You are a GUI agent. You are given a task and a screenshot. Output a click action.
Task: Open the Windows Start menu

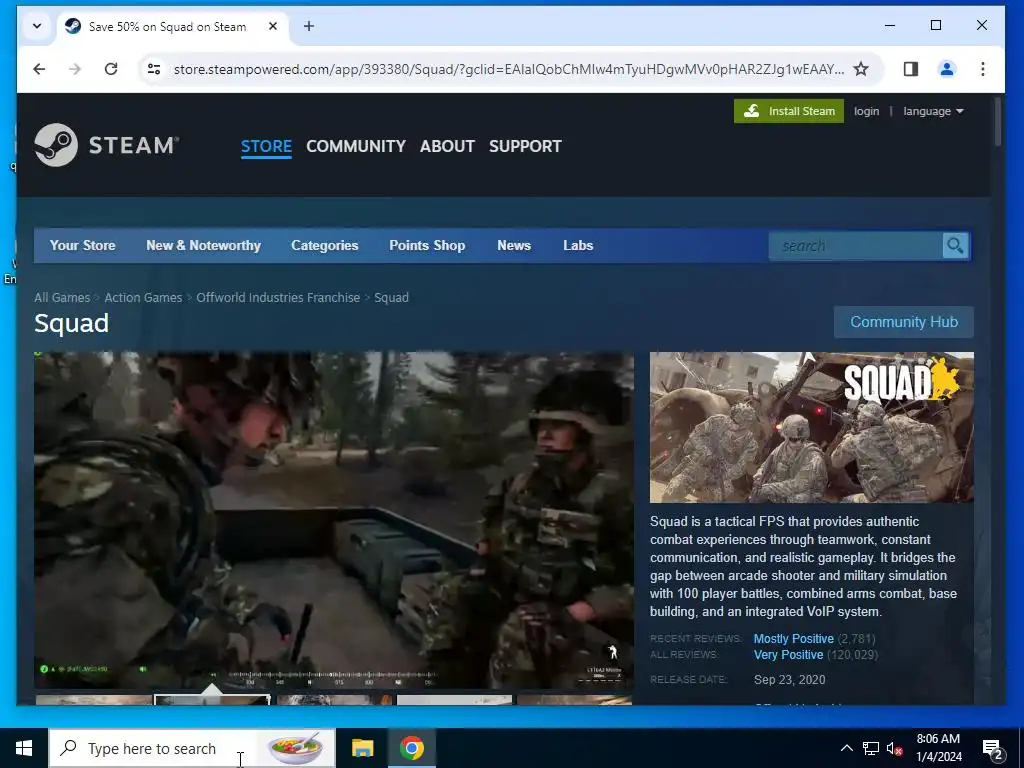click(24, 748)
